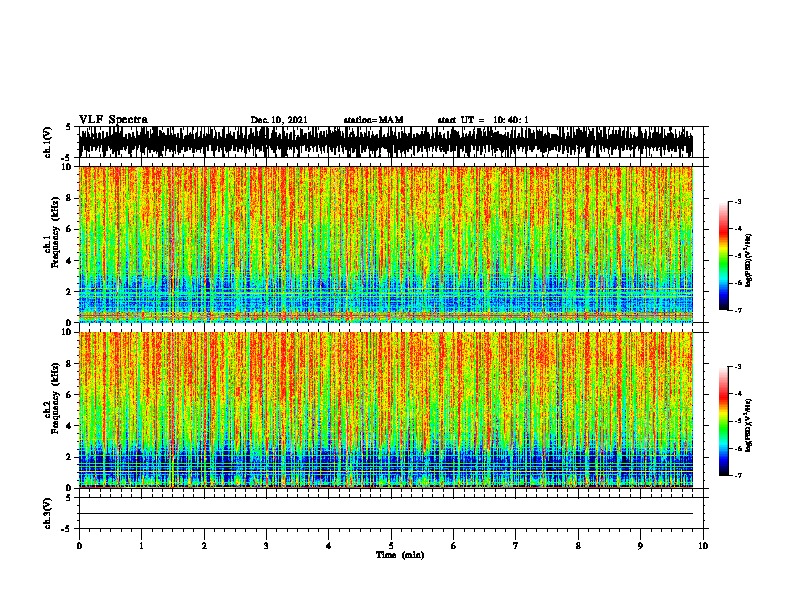
Task: Click time axis tick label "9"
Action: [640, 545]
